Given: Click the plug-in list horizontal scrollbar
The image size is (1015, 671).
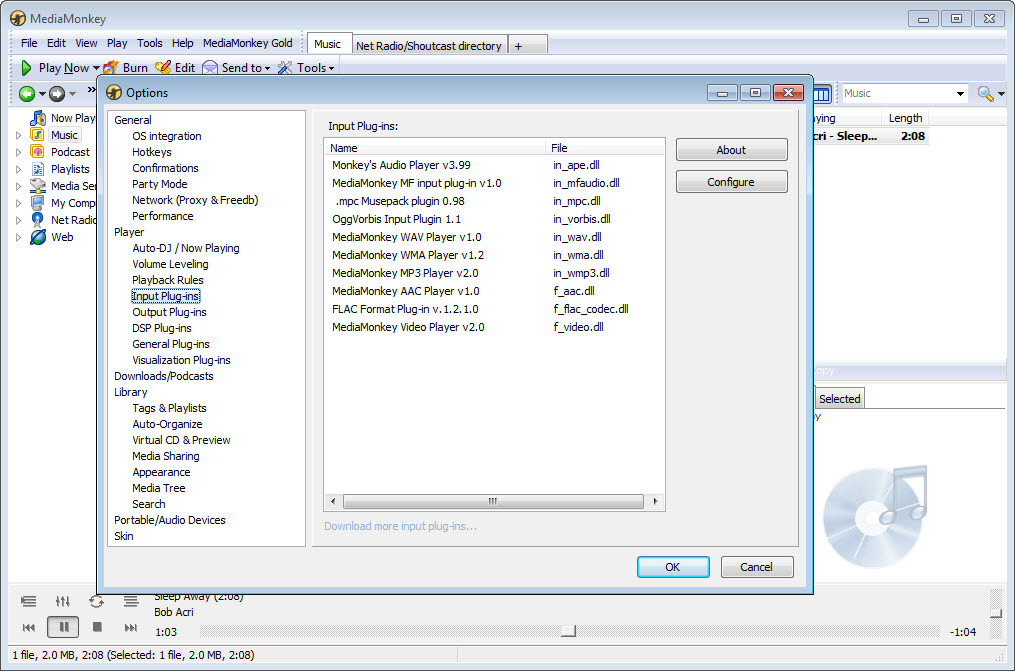Looking at the screenshot, I should coord(493,501).
